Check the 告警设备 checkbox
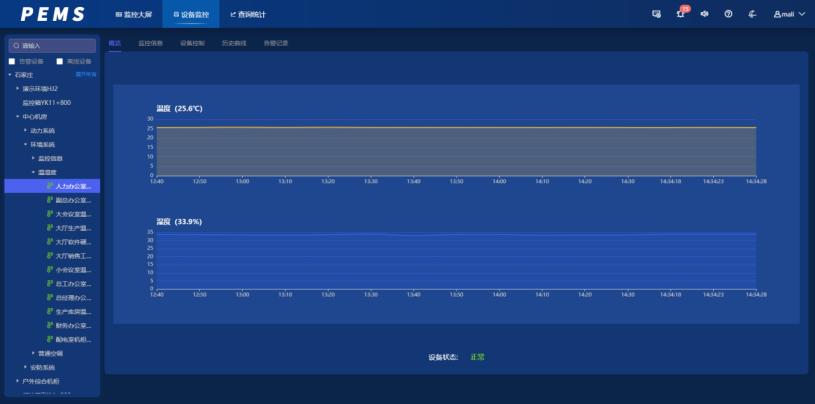Image resolution: width=815 pixels, height=404 pixels. click(12, 61)
